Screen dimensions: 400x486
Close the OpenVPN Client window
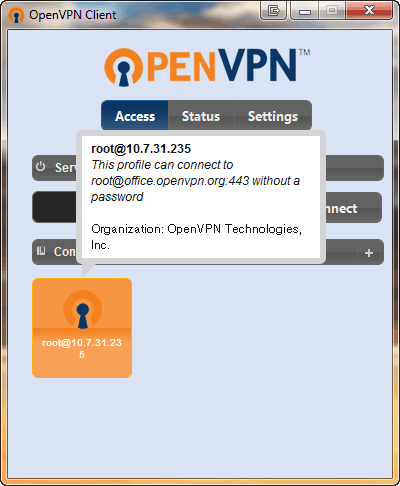click(369, 11)
